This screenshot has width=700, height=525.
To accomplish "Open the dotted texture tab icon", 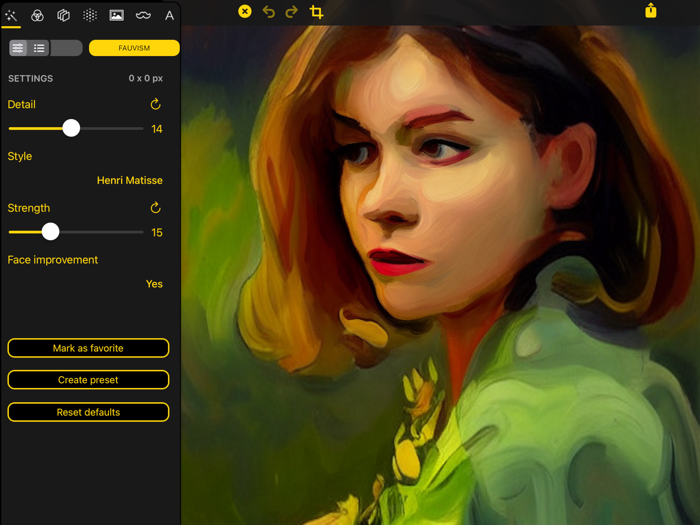I will tap(90, 16).
